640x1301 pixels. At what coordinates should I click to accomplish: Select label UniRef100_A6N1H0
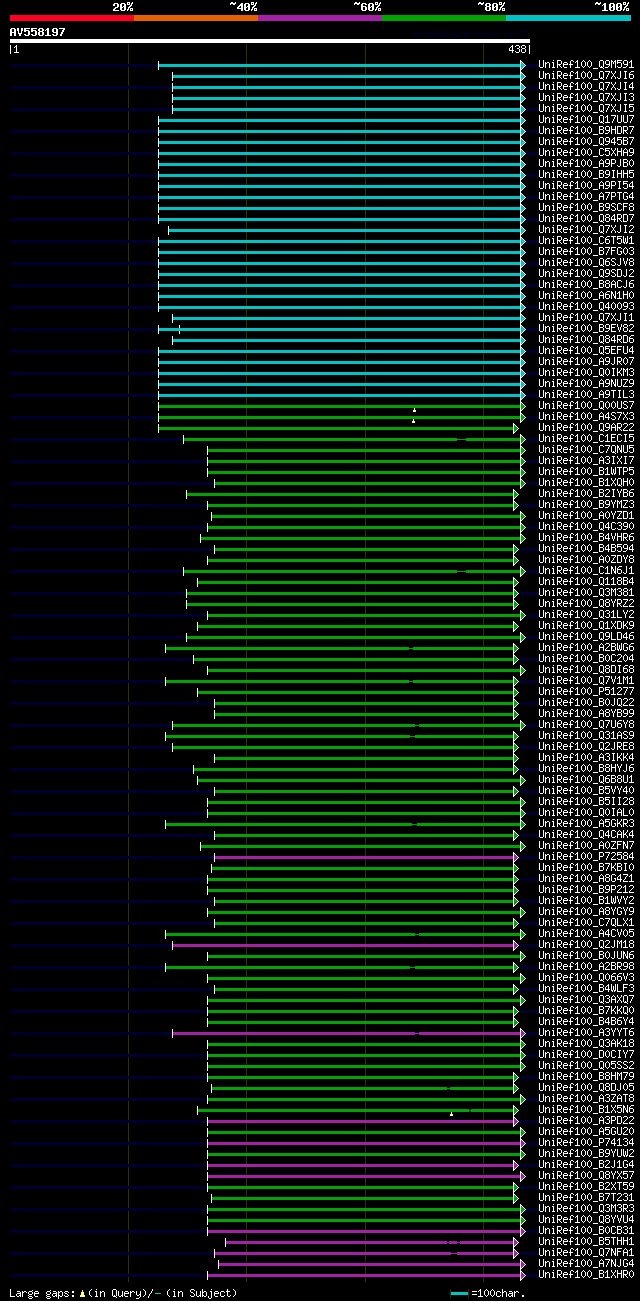(586, 296)
